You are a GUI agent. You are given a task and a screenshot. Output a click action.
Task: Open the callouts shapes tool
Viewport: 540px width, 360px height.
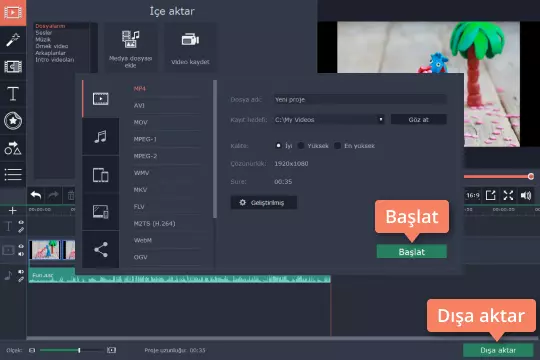point(13,147)
